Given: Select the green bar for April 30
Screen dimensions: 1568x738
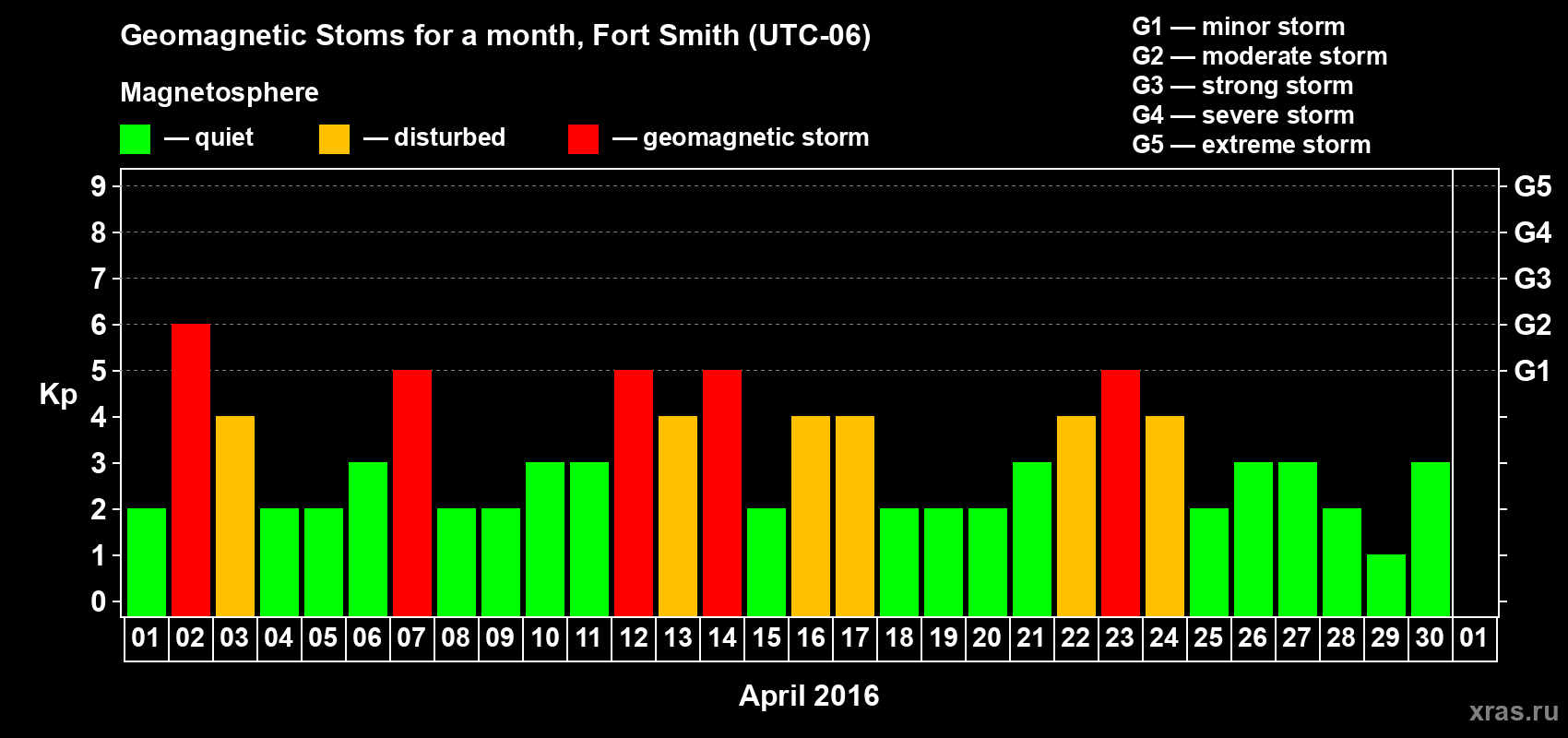Looking at the screenshot, I should (1431, 540).
